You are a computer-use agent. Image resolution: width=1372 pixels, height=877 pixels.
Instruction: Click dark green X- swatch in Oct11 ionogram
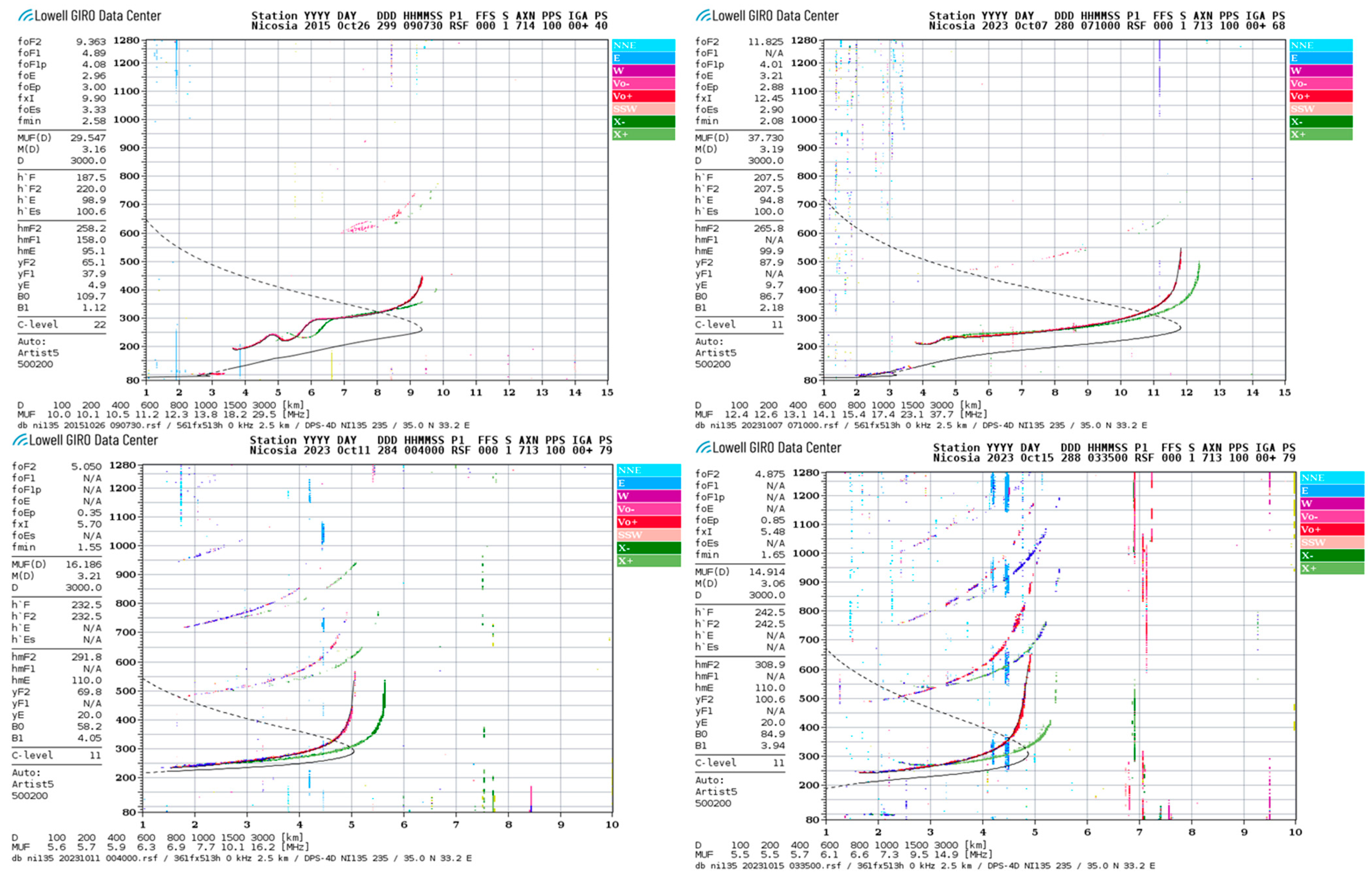(x=648, y=548)
